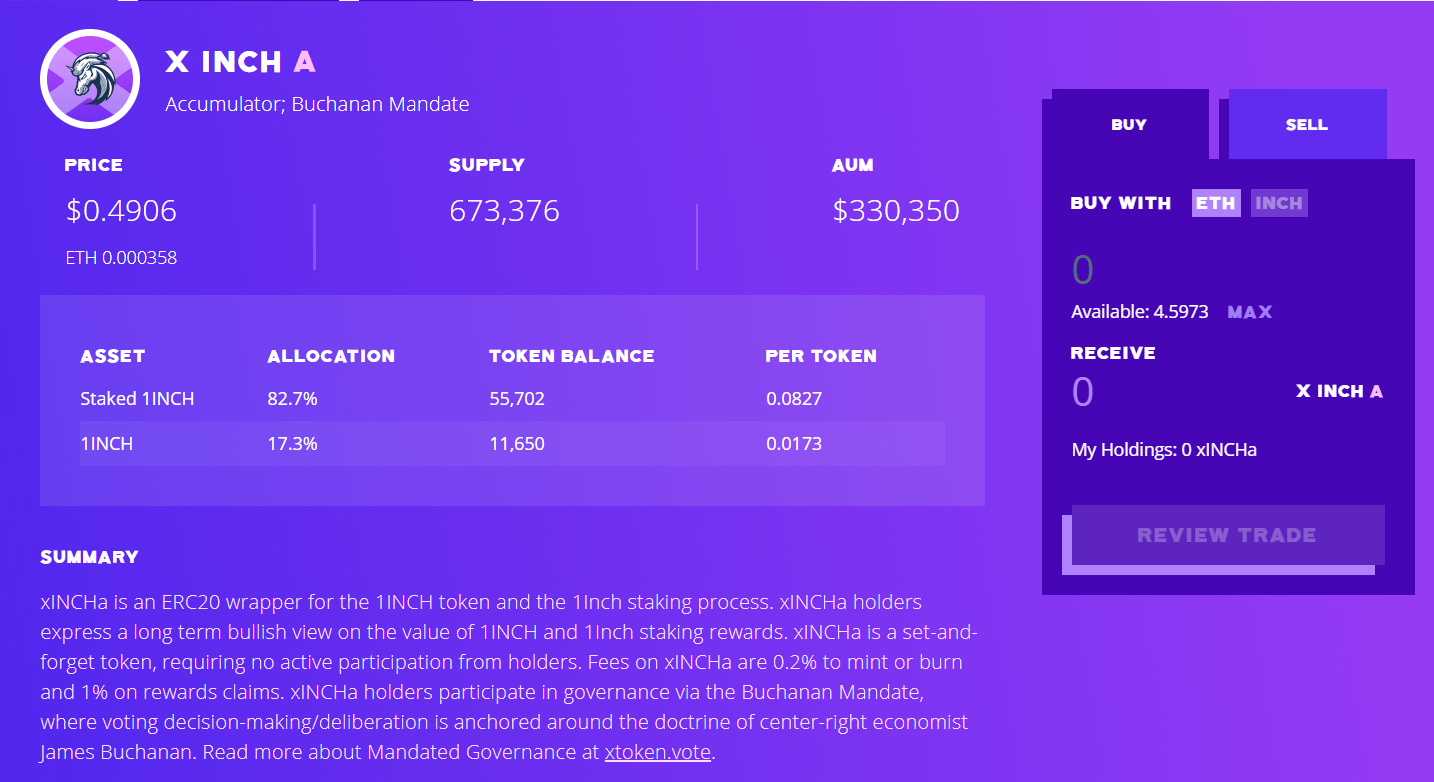
Task: Toggle INCH as the buy currency
Action: point(1279,202)
